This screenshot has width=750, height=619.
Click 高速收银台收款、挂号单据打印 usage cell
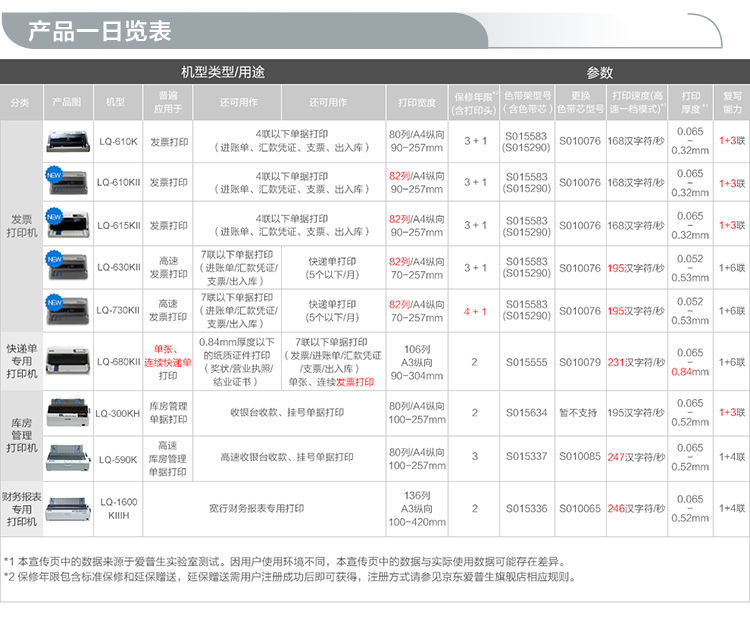287,457
